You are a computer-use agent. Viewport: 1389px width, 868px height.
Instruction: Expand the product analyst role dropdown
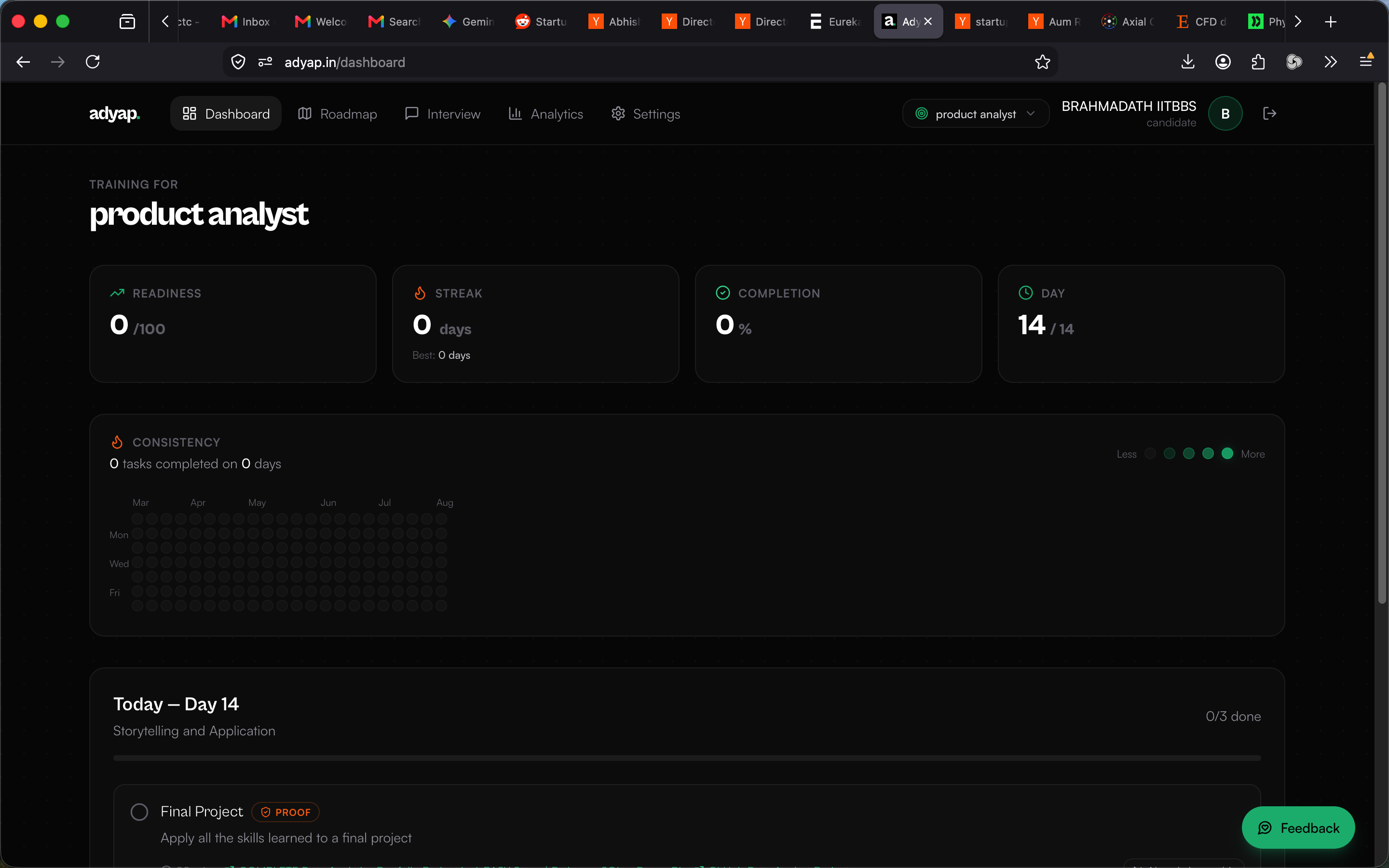pyautogui.click(x=976, y=114)
